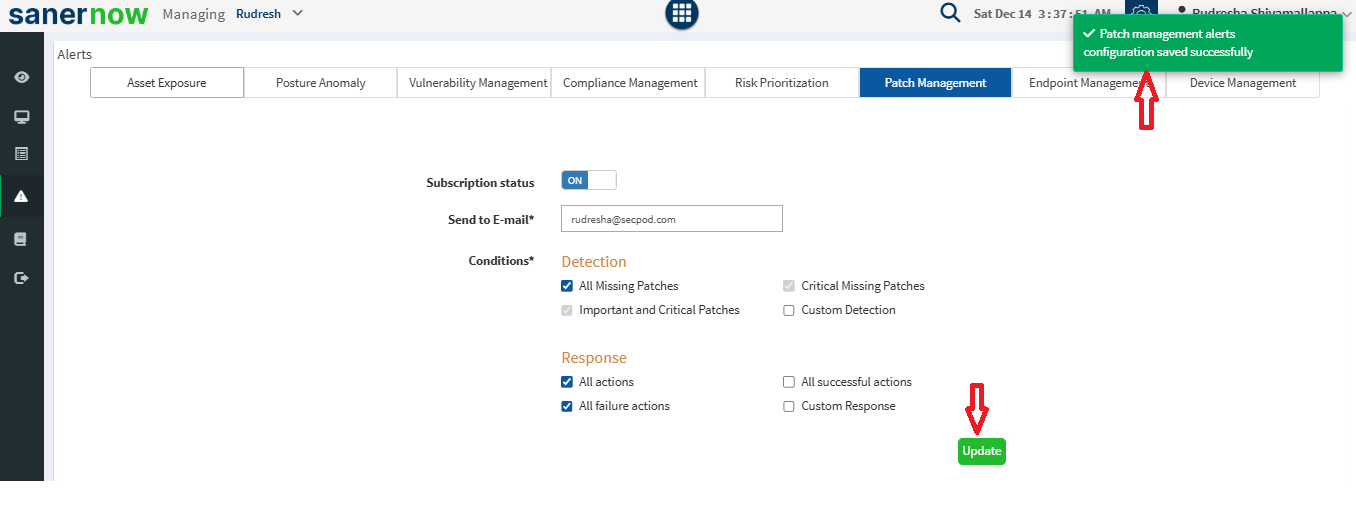Open the book icon in sidebar
The width and height of the screenshot is (1356, 523).
[x=21, y=240]
